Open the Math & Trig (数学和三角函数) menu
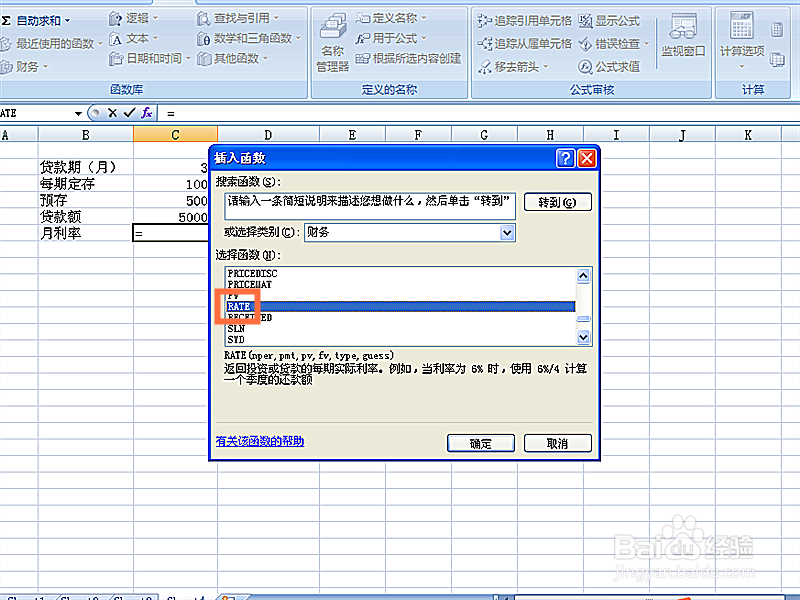The height and width of the screenshot is (600, 800). 249,39
